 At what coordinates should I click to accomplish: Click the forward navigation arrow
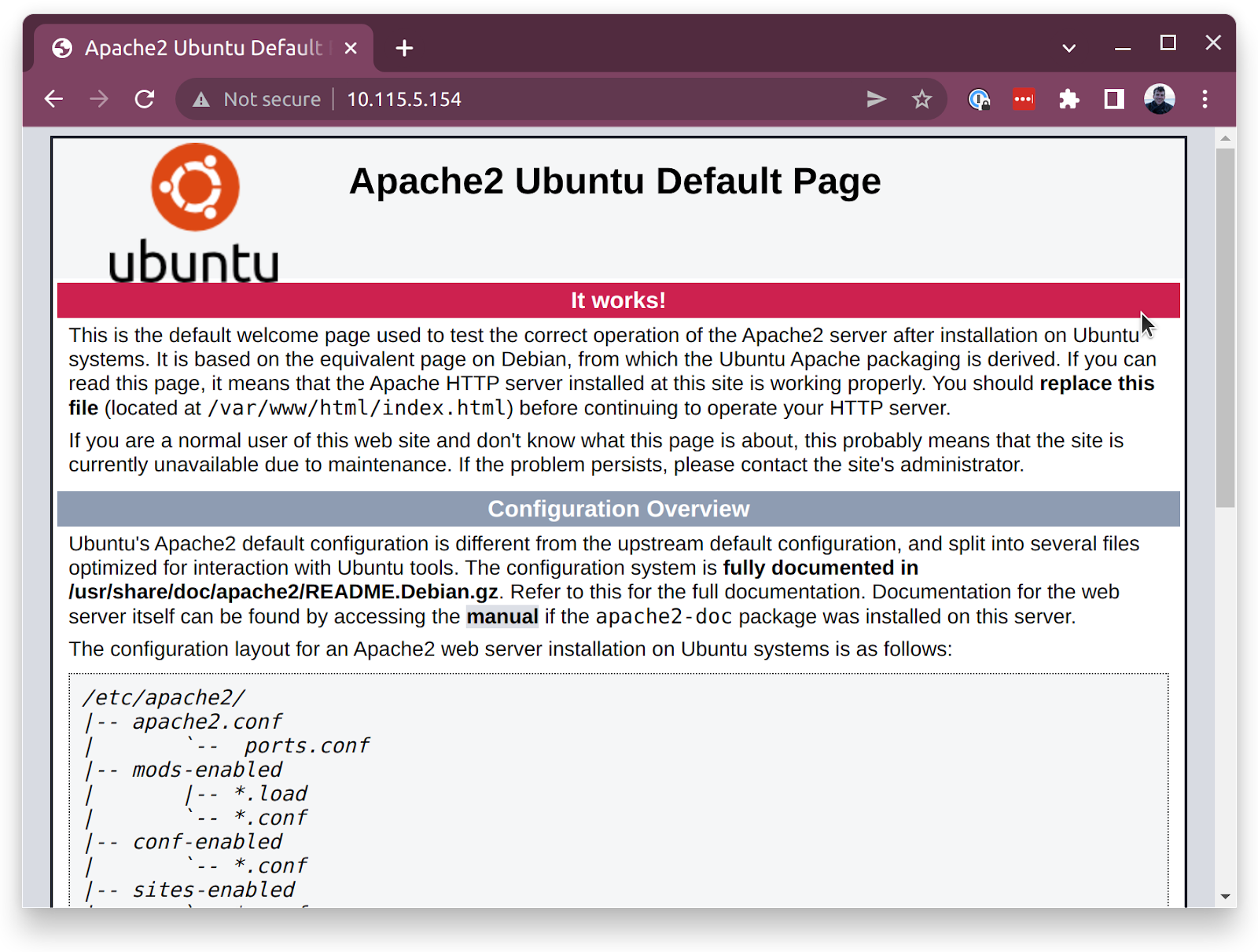tap(99, 99)
